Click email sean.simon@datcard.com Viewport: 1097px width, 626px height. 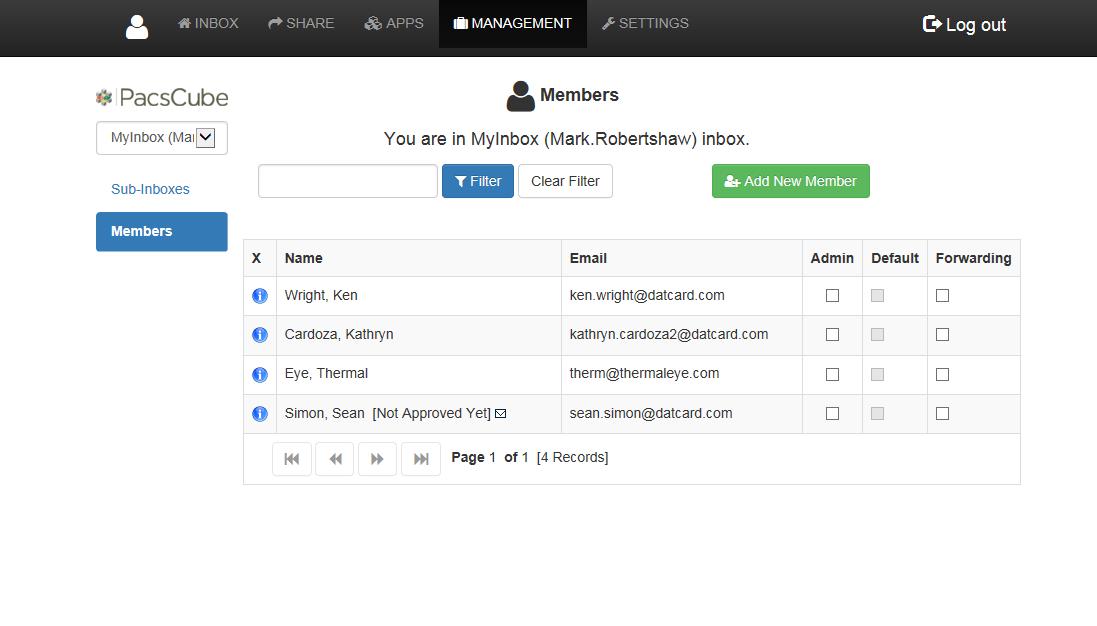pyautogui.click(x=651, y=414)
